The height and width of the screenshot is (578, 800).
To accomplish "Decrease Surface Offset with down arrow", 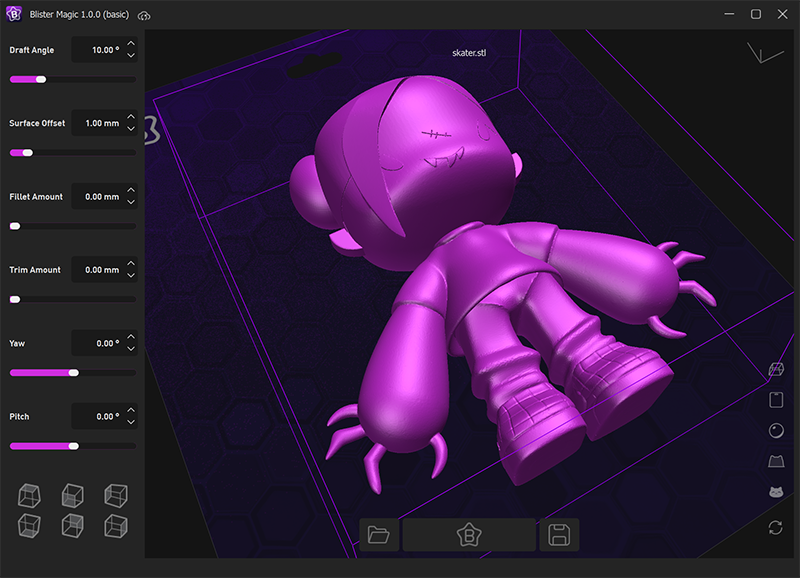I will tap(131, 129).
